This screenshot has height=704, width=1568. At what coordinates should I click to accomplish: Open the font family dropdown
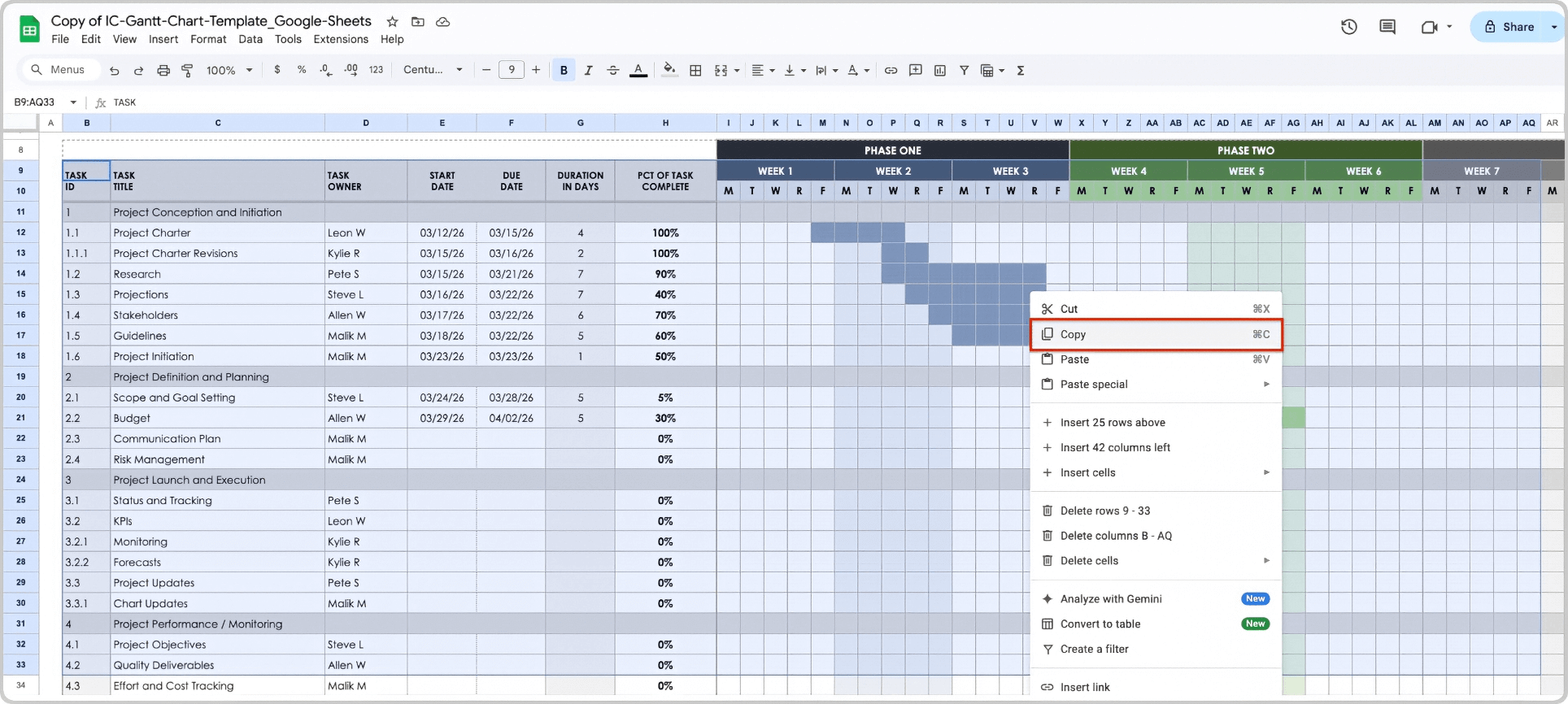pyautogui.click(x=433, y=70)
